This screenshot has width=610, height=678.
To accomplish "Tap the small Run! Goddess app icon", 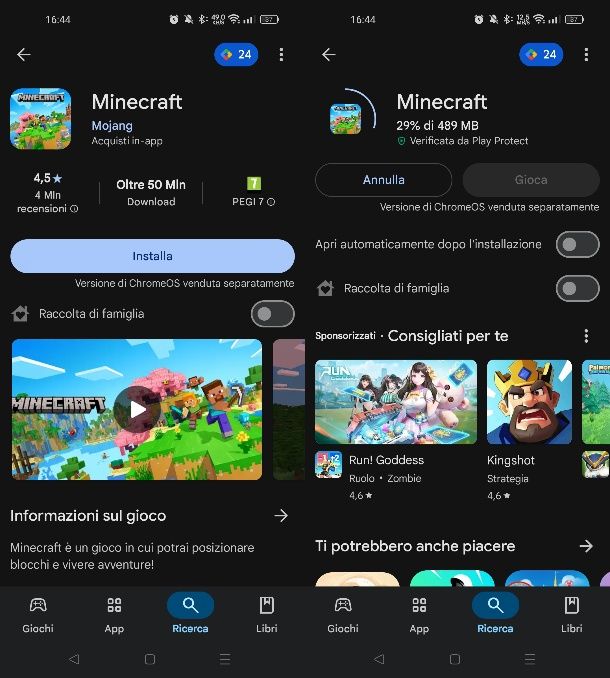I will click(329, 464).
